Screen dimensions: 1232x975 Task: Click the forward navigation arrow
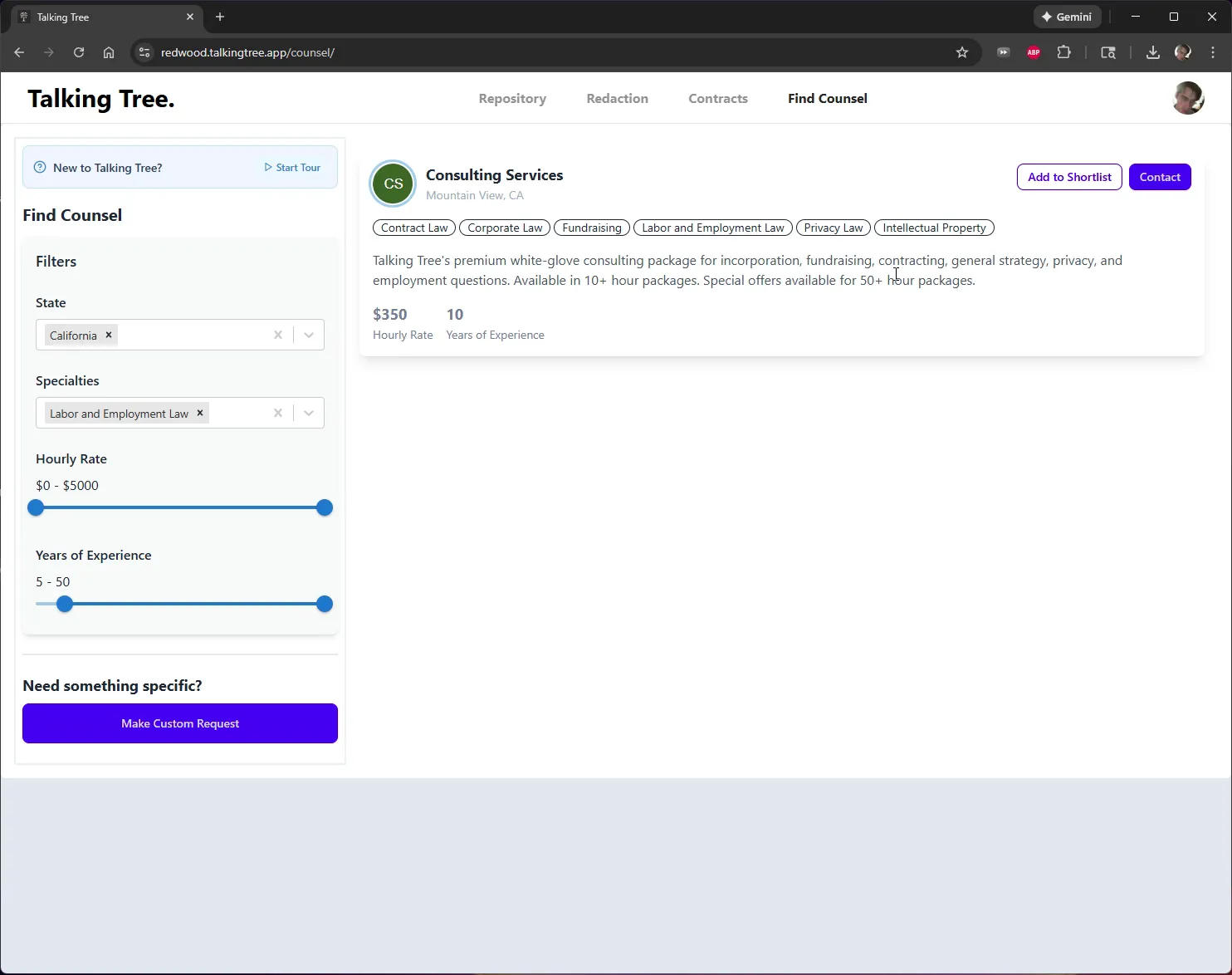click(49, 52)
